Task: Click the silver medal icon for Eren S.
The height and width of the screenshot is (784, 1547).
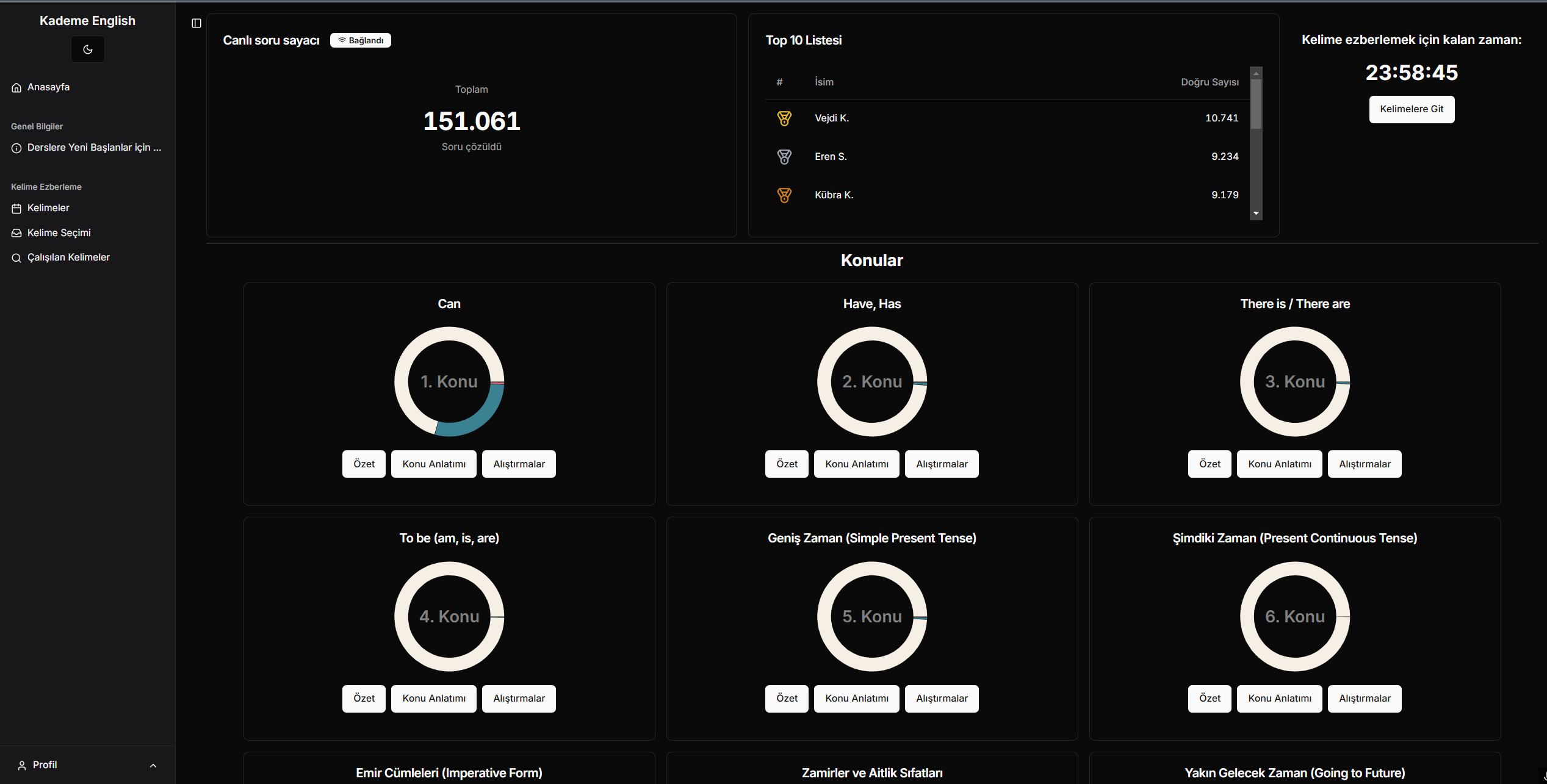Action: click(784, 157)
